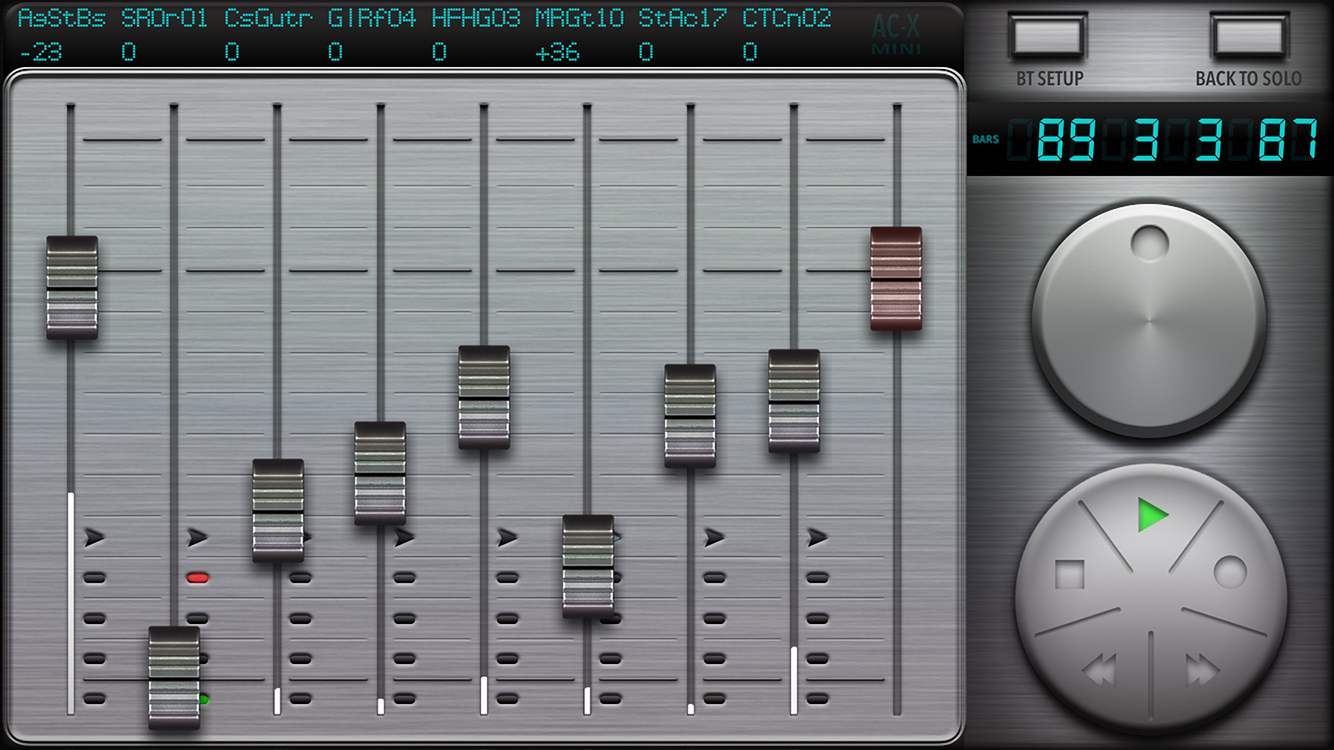Toggle the first oval button under AsStBs arrow
Screen dimensions: 1334x750
(95, 577)
